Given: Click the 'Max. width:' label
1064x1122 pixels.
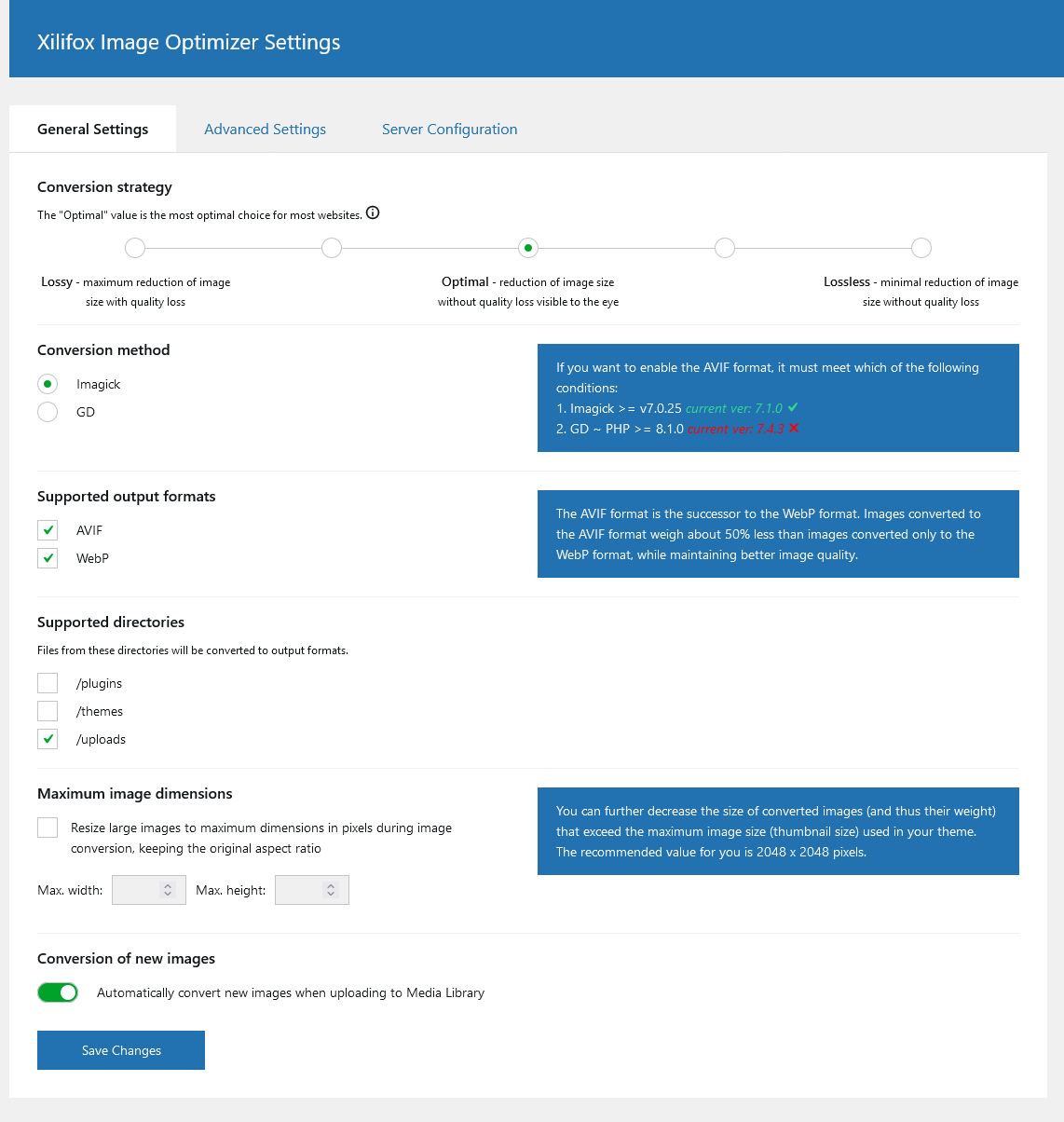Looking at the screenshot, I should click(x=70, y=890).
